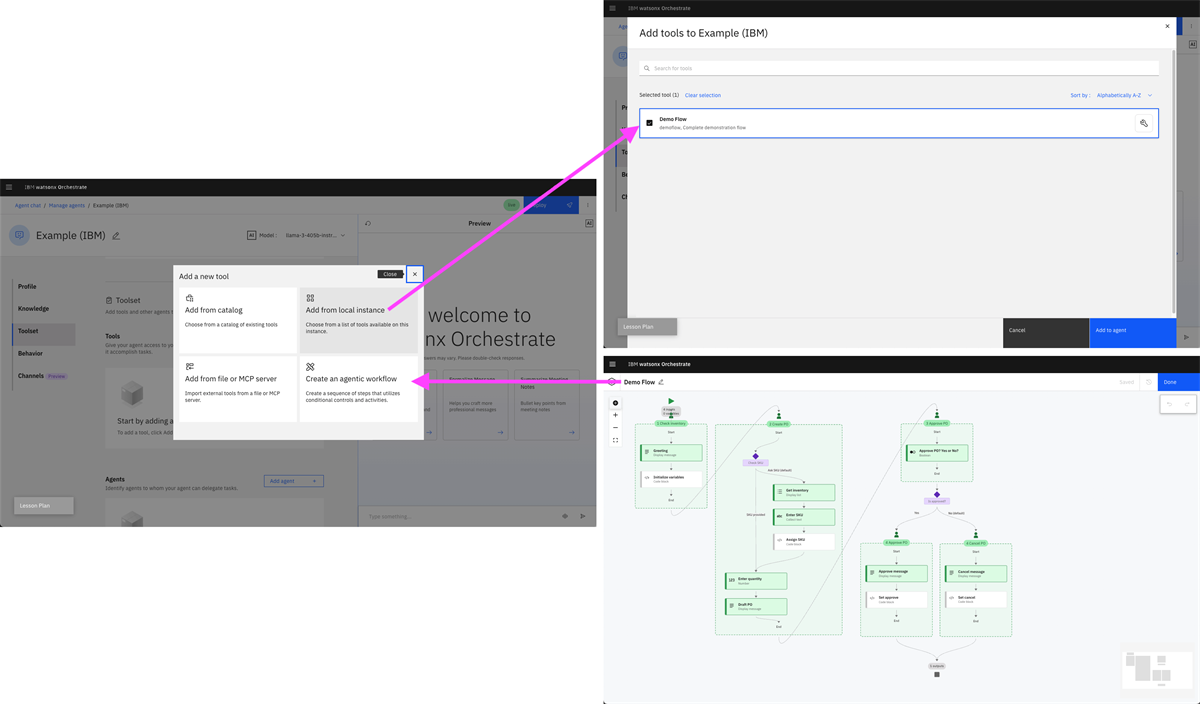The height and width of the screenshot is (704, 1200).
Task: Click the Add agent button
Action: pos(293,481)
